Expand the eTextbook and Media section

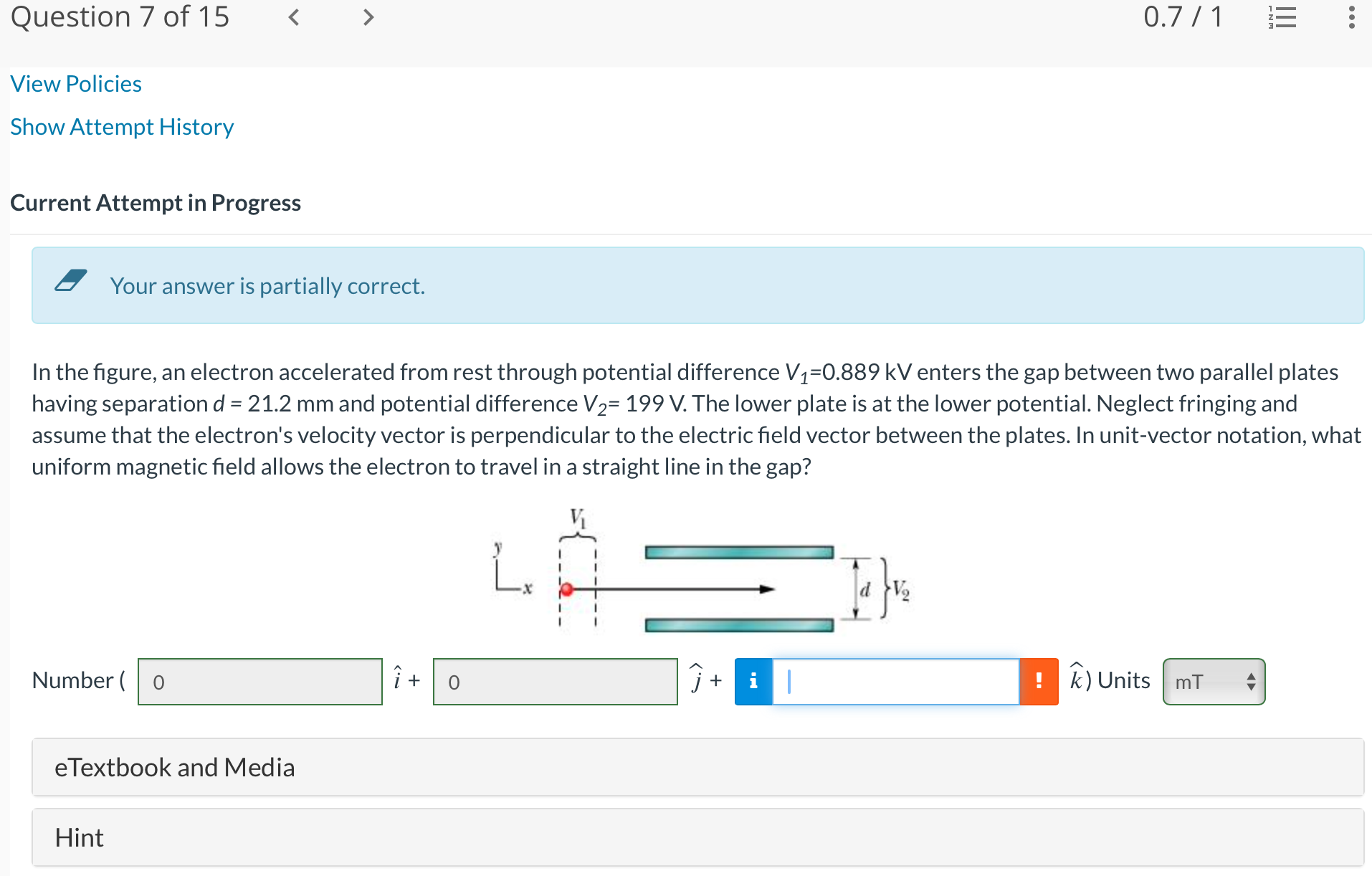[x=175, y=766]
